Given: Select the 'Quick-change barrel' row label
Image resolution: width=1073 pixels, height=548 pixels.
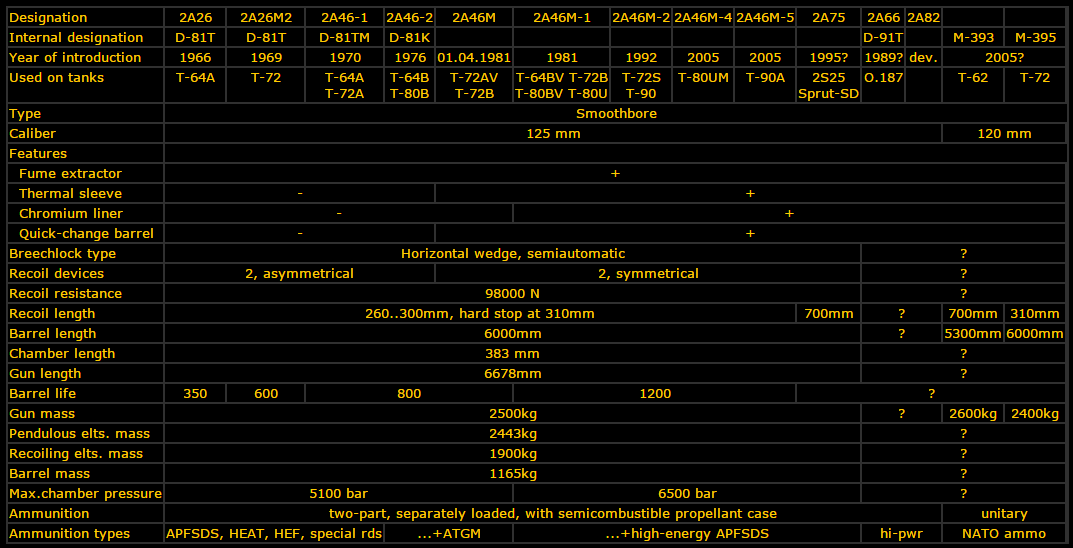Looking at the screenshot, I should point(85,233).
